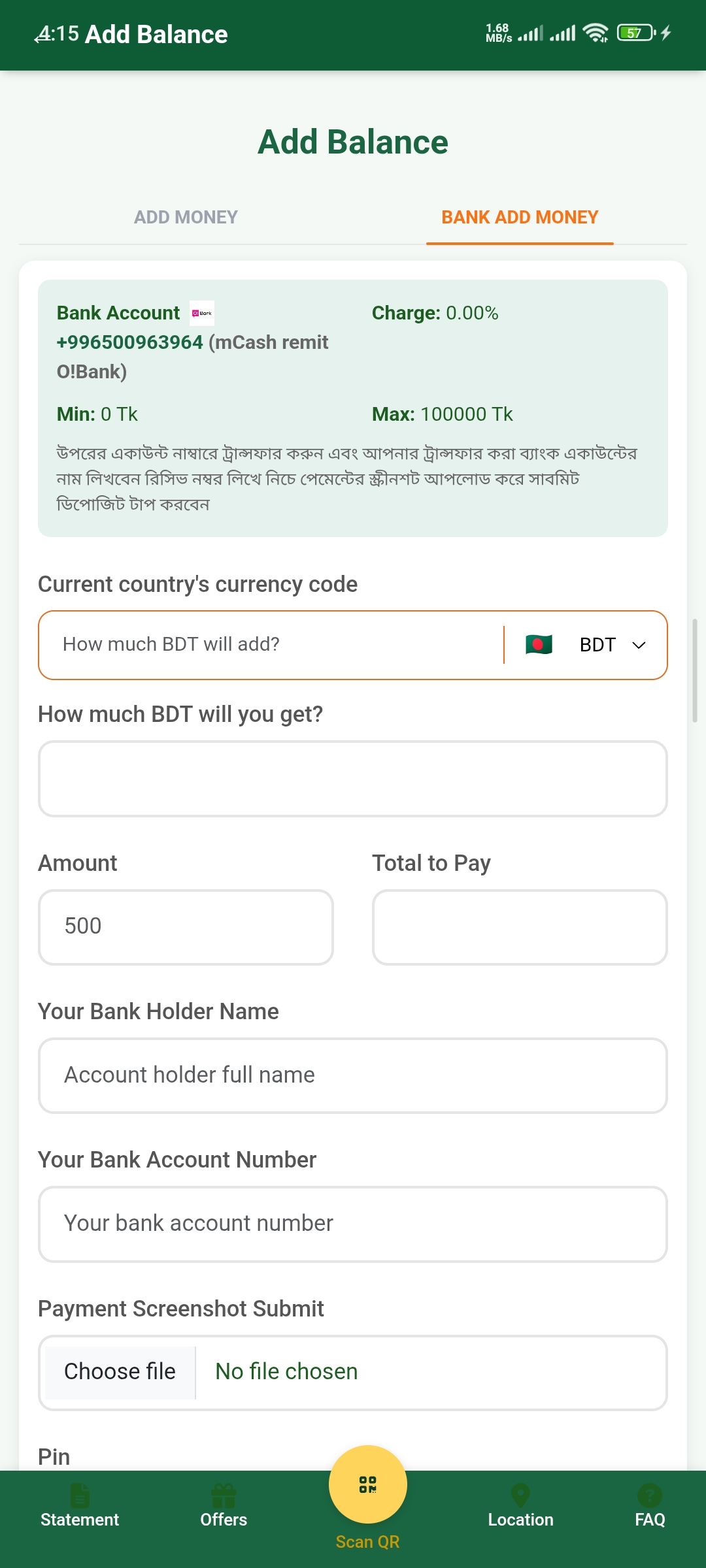This screenshot has height=1568, width=706.
Task: Switch to the ADD MONEY tab
Action: pos(186,217)
